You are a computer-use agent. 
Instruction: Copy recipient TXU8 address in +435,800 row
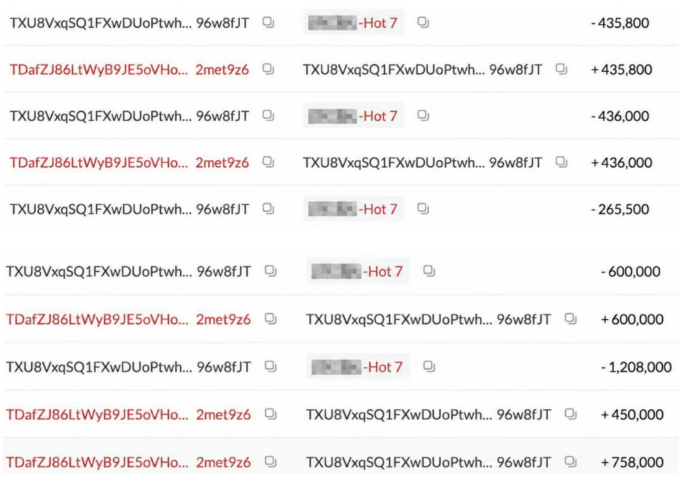coord(562,69)
